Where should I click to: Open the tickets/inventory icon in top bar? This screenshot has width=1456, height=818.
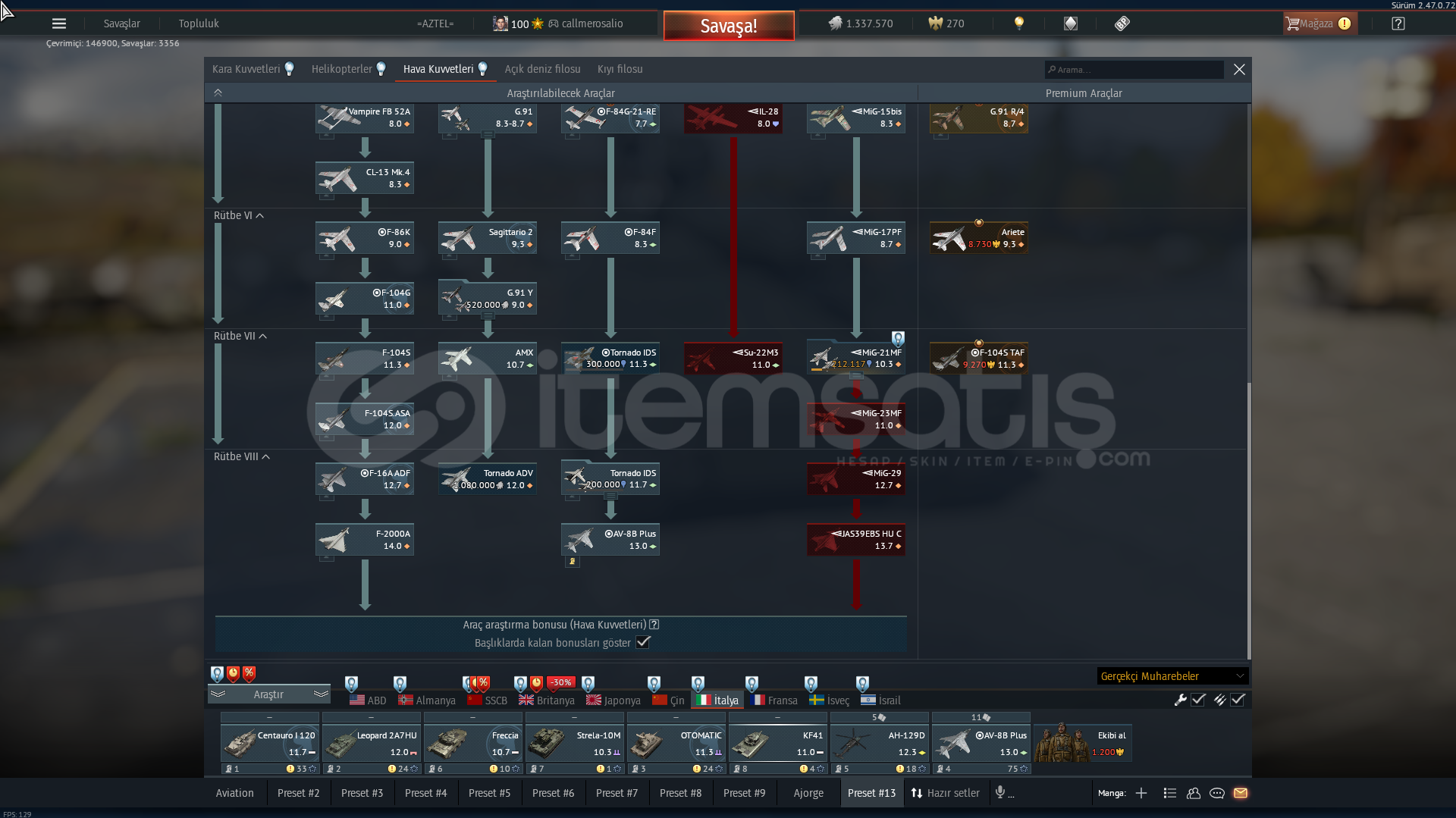click(1122, 24)
